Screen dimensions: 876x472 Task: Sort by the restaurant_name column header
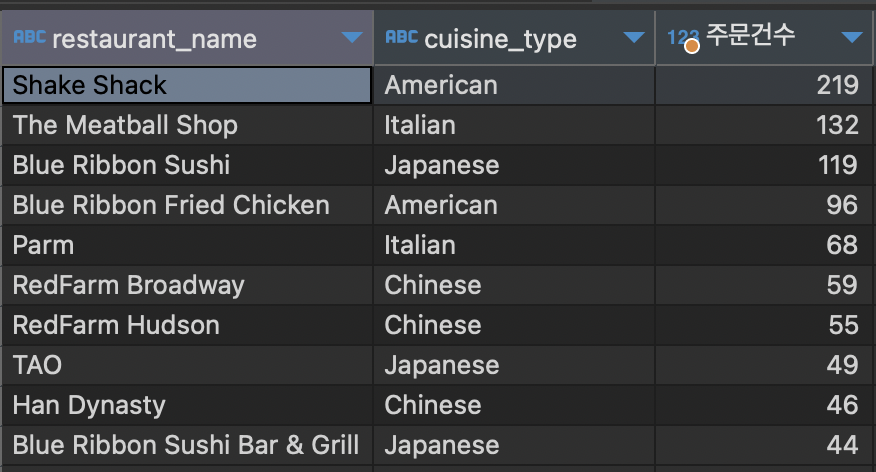[154, 39]
